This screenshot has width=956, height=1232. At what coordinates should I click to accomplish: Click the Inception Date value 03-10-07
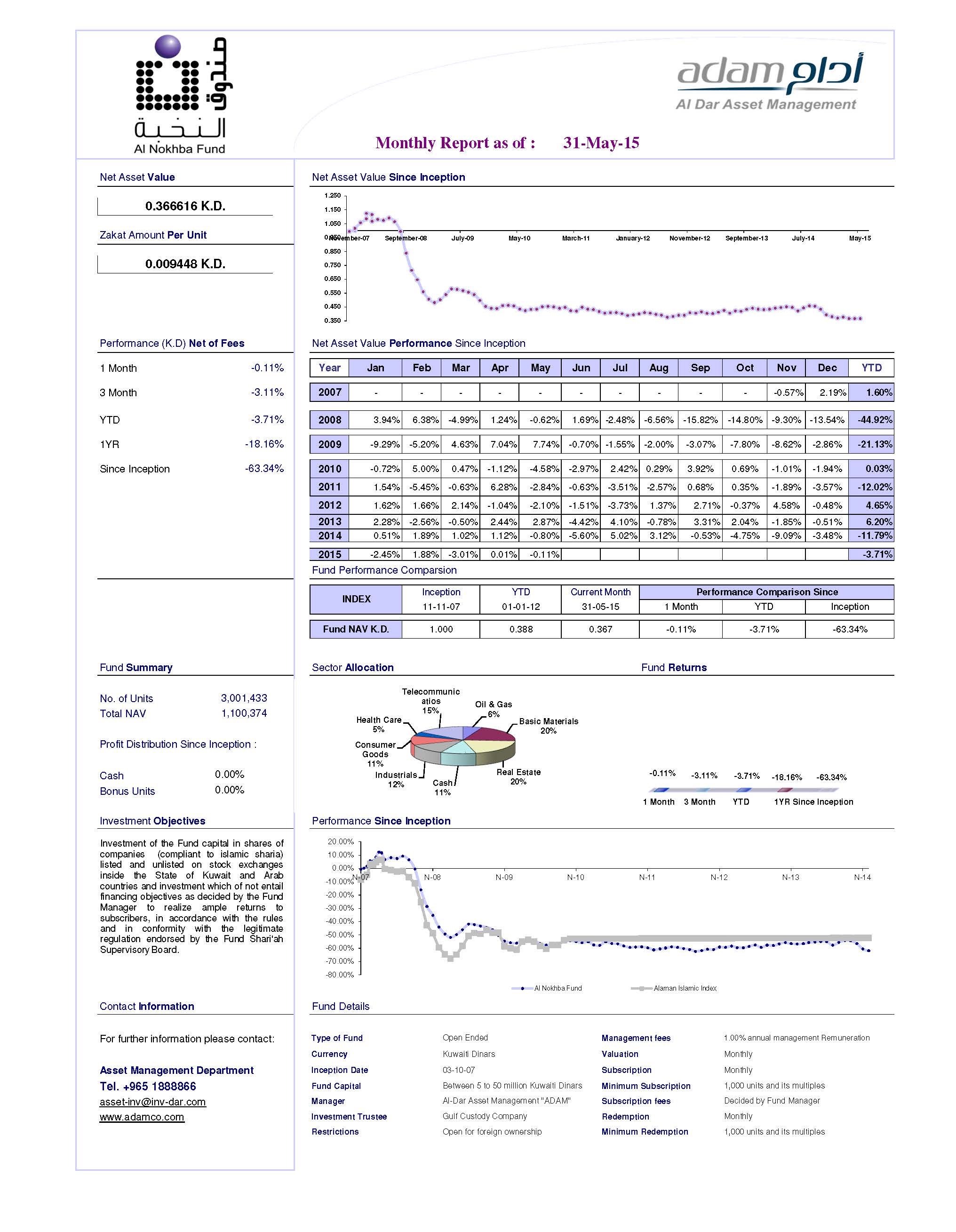coord(459,1070)
